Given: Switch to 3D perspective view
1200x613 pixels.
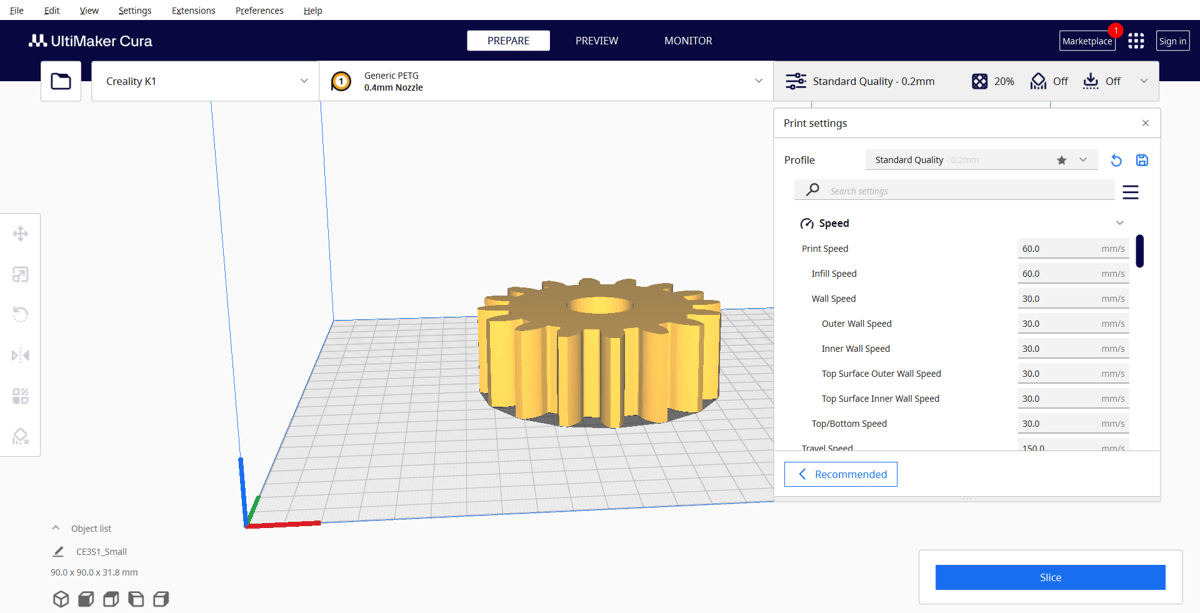Looking at the screenshot, I should tap(61, 599).
